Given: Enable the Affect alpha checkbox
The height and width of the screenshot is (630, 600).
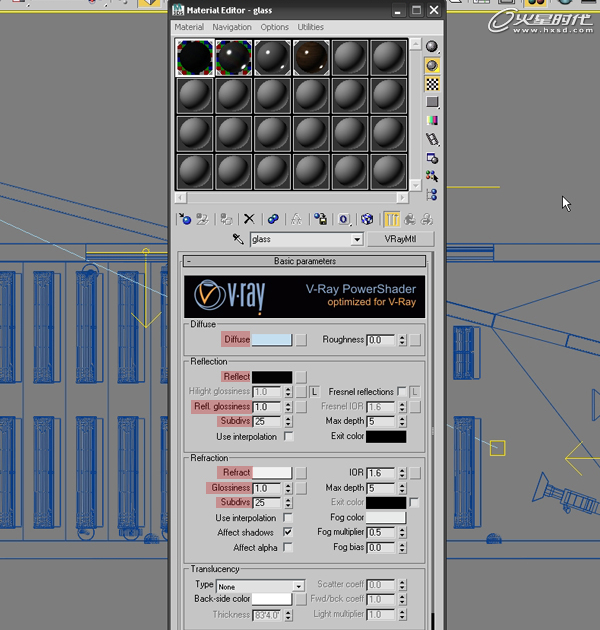Looking at the screenshot, I should coord(288,547).
